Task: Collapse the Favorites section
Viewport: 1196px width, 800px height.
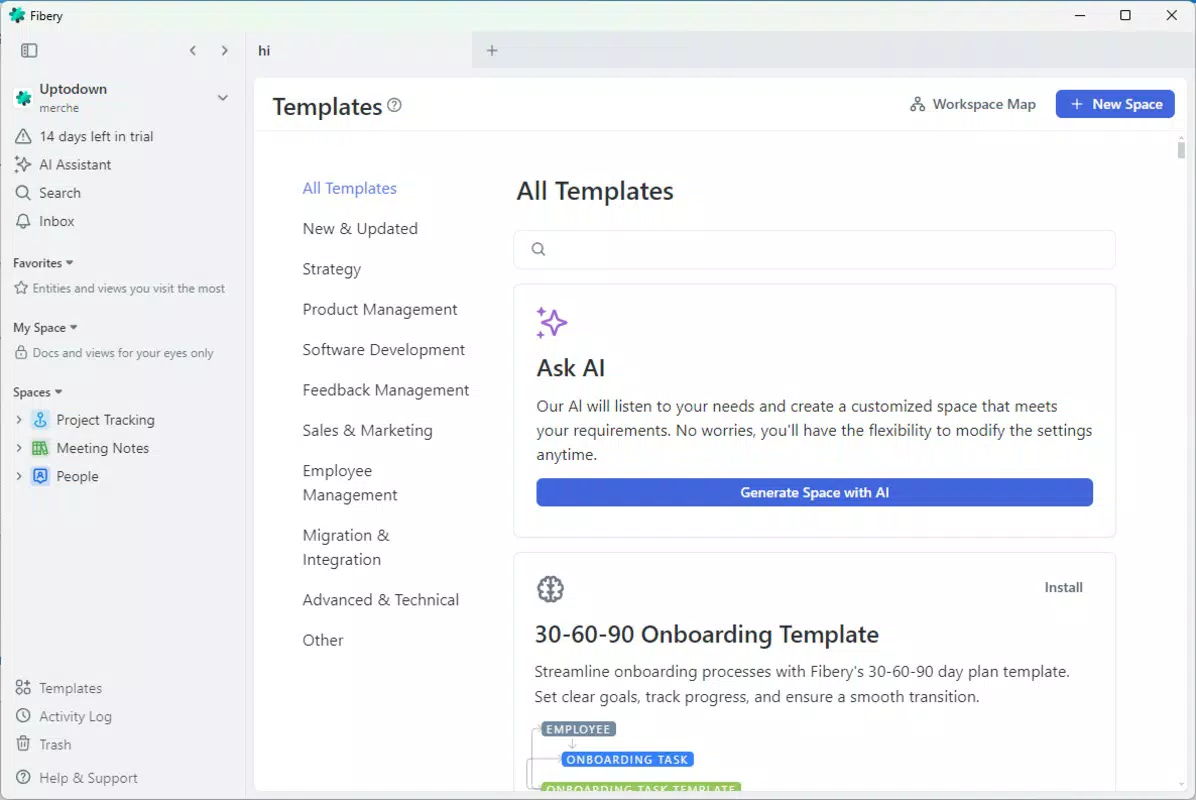Action: point(43,263)
